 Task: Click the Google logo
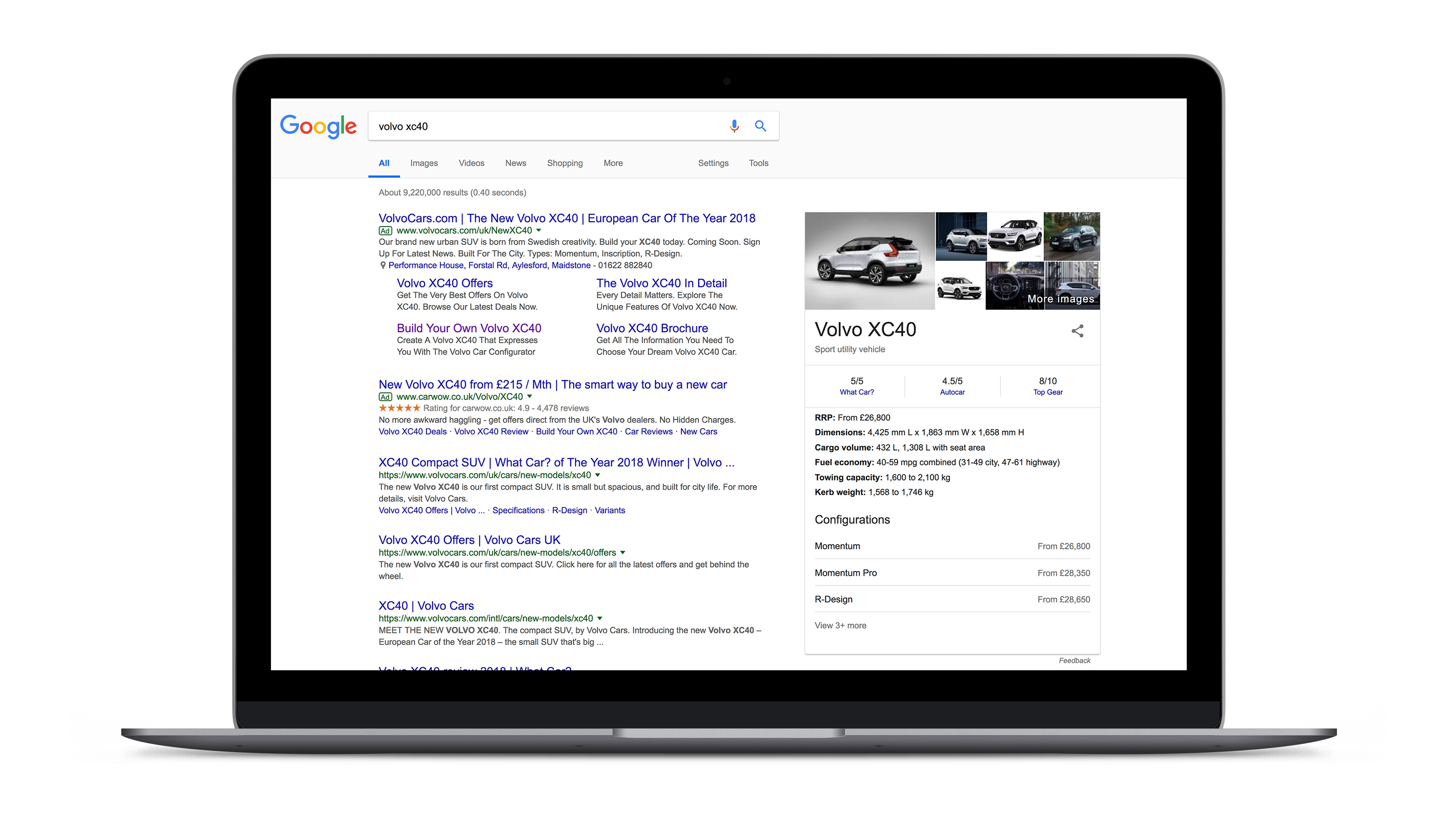point(318,126)
